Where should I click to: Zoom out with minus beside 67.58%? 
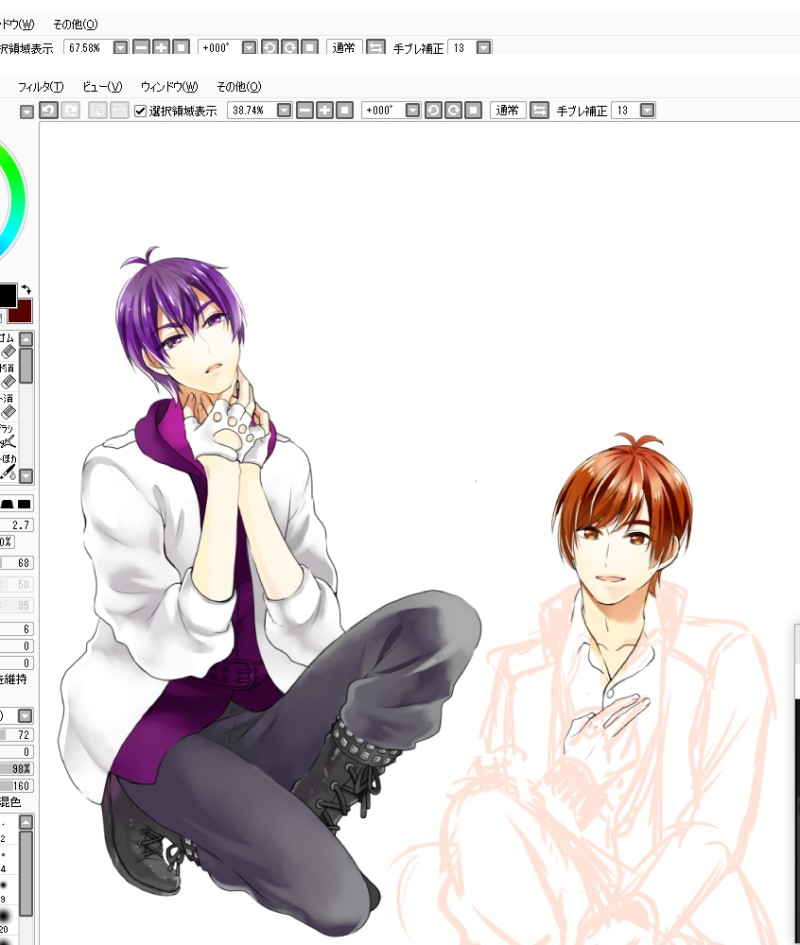click(141, 47)
